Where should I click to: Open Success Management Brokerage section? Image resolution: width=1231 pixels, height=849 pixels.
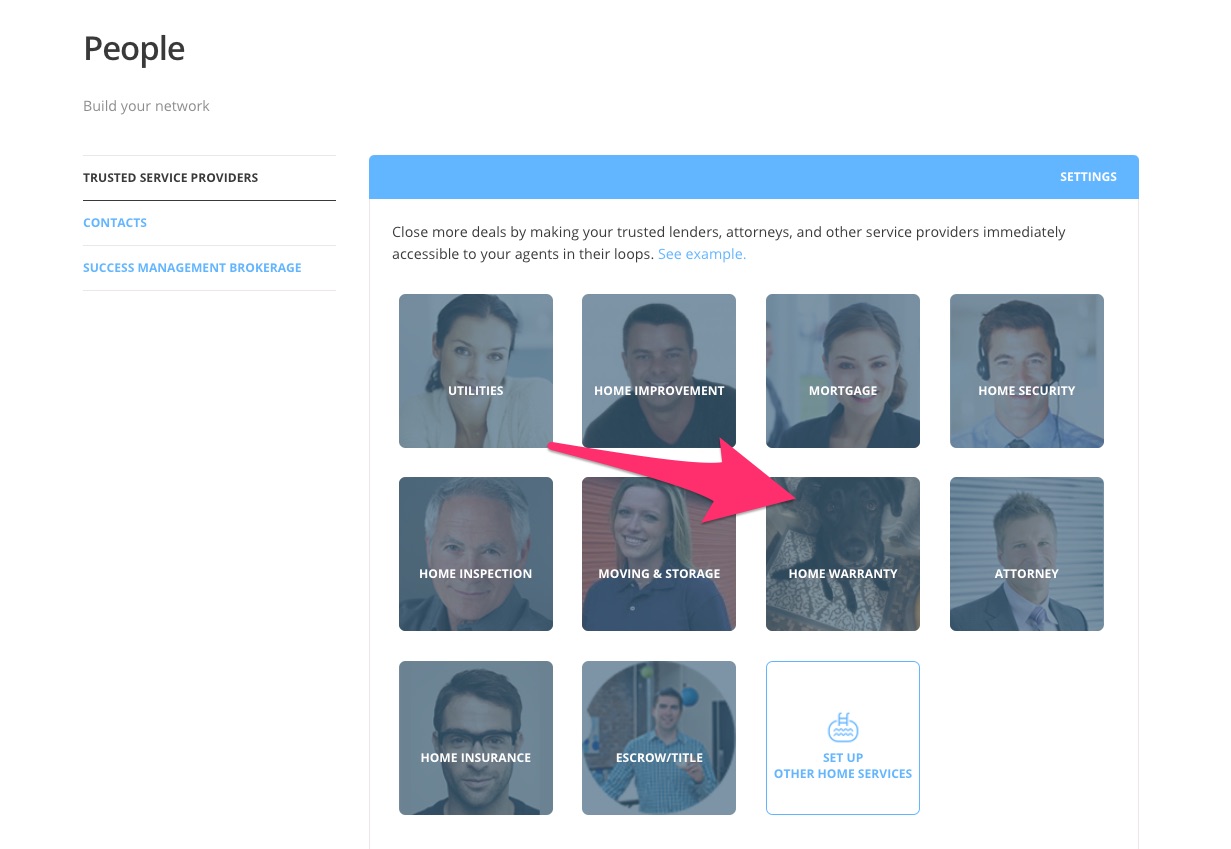click(192, 268)
